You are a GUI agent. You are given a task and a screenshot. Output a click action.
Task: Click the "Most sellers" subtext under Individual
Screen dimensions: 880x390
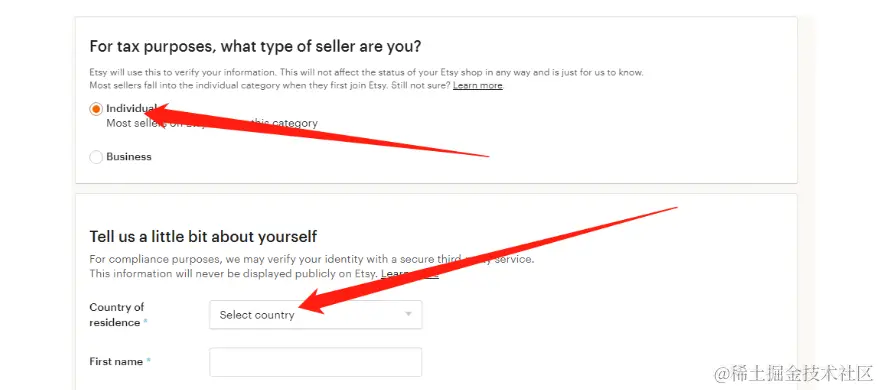click(212, 123)
